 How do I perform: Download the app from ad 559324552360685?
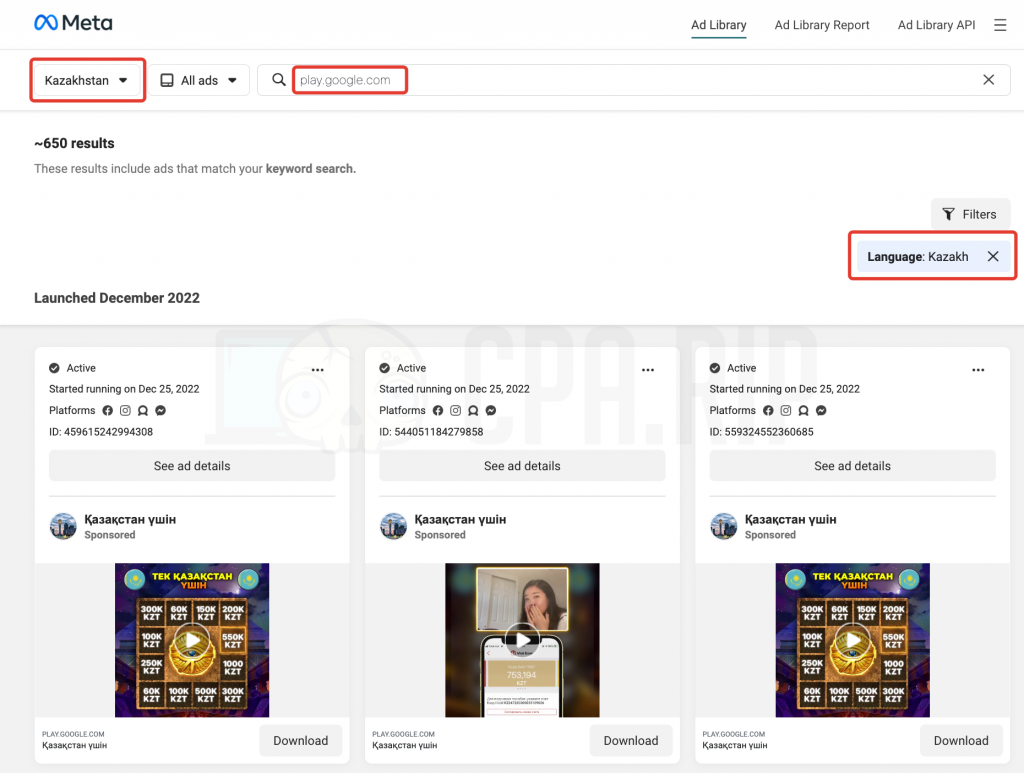961,740
